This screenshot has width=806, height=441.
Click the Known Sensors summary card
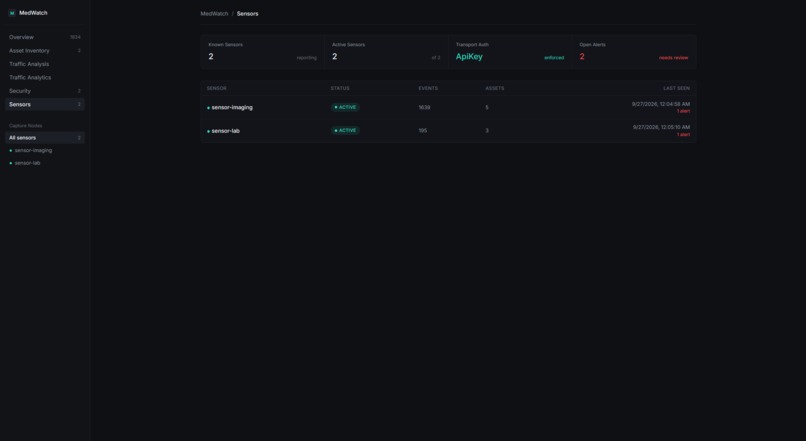click(262, 51)
